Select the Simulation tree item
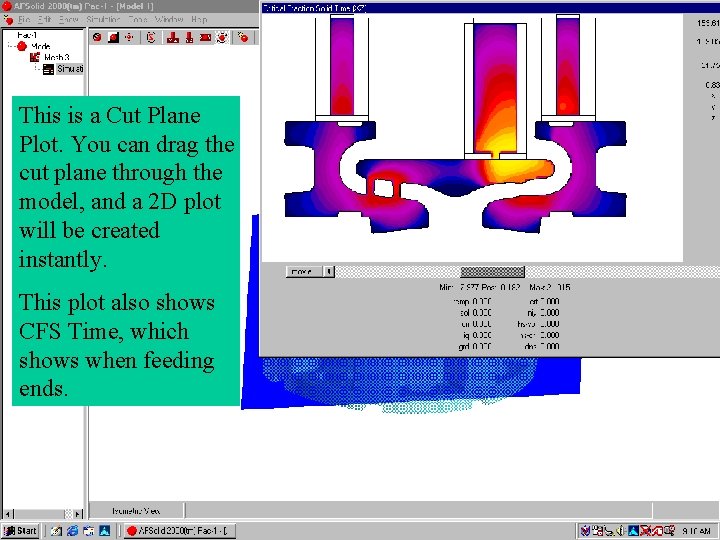The image size is (720, 540). (x=70, y=69)
